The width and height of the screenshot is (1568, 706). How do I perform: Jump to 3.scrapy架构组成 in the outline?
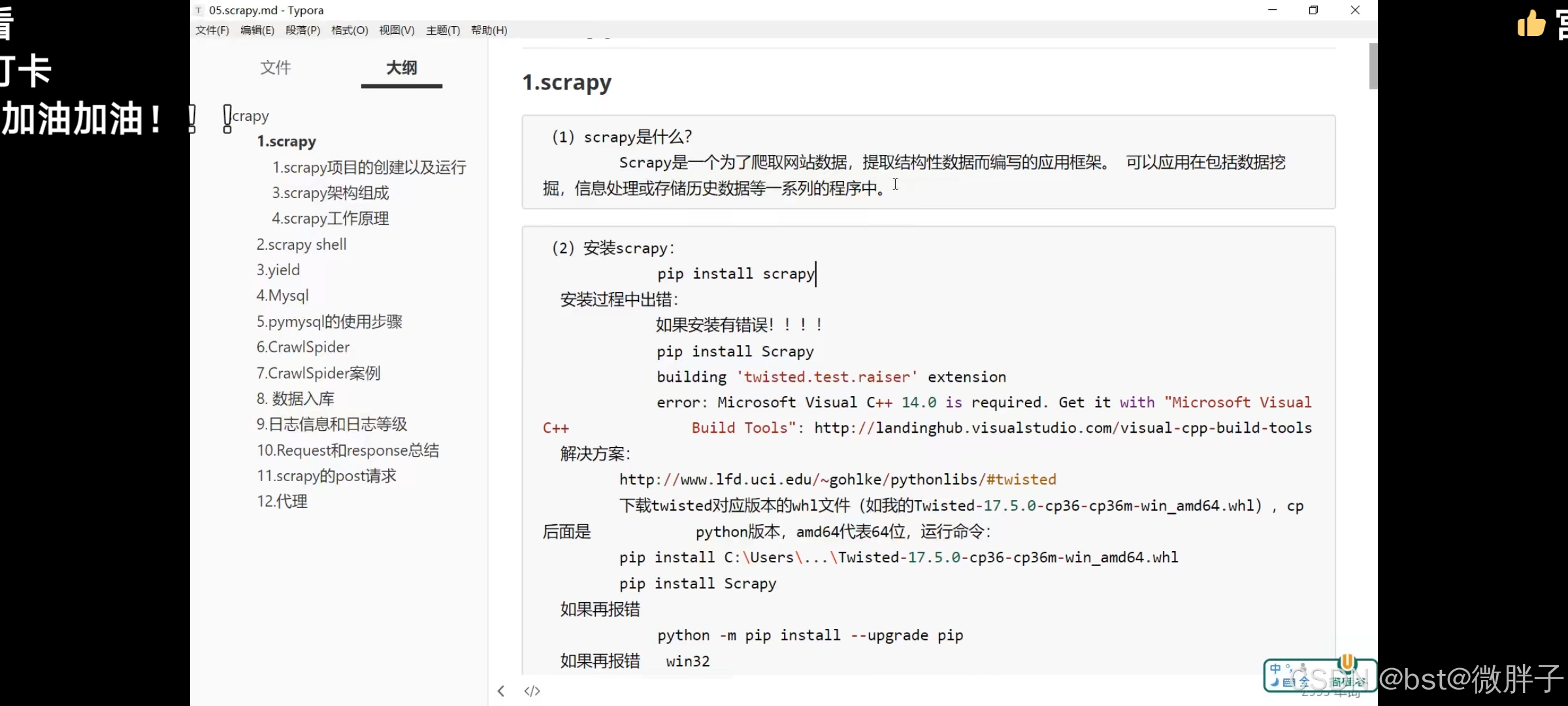331,193
